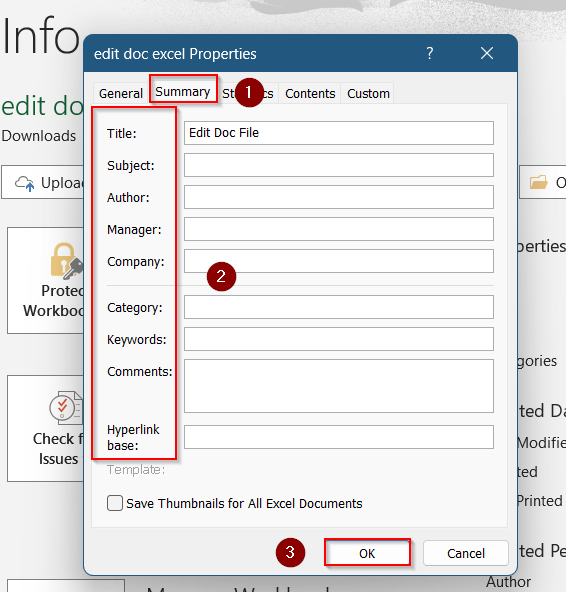
Task: Cancel the properties dialog
Action: click(466, 553)
